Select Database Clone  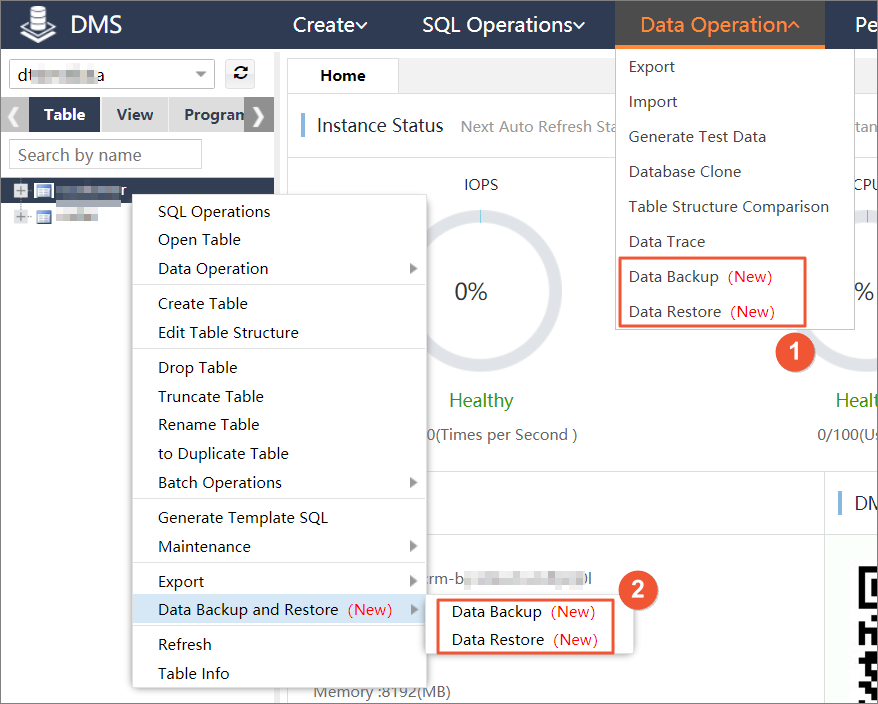(x=685, y=171)
